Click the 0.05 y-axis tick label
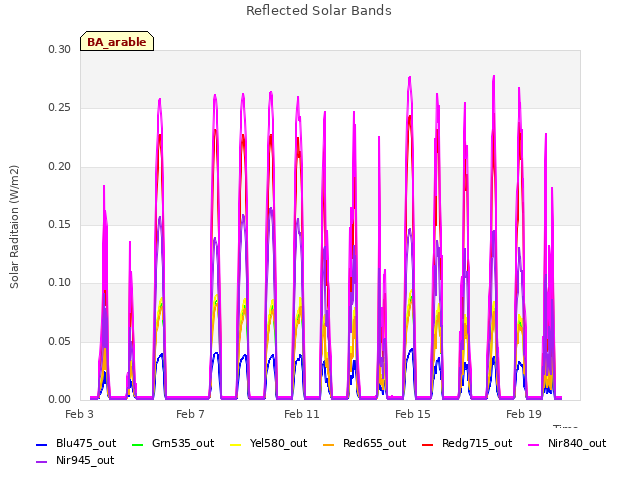 pos(60,342)
